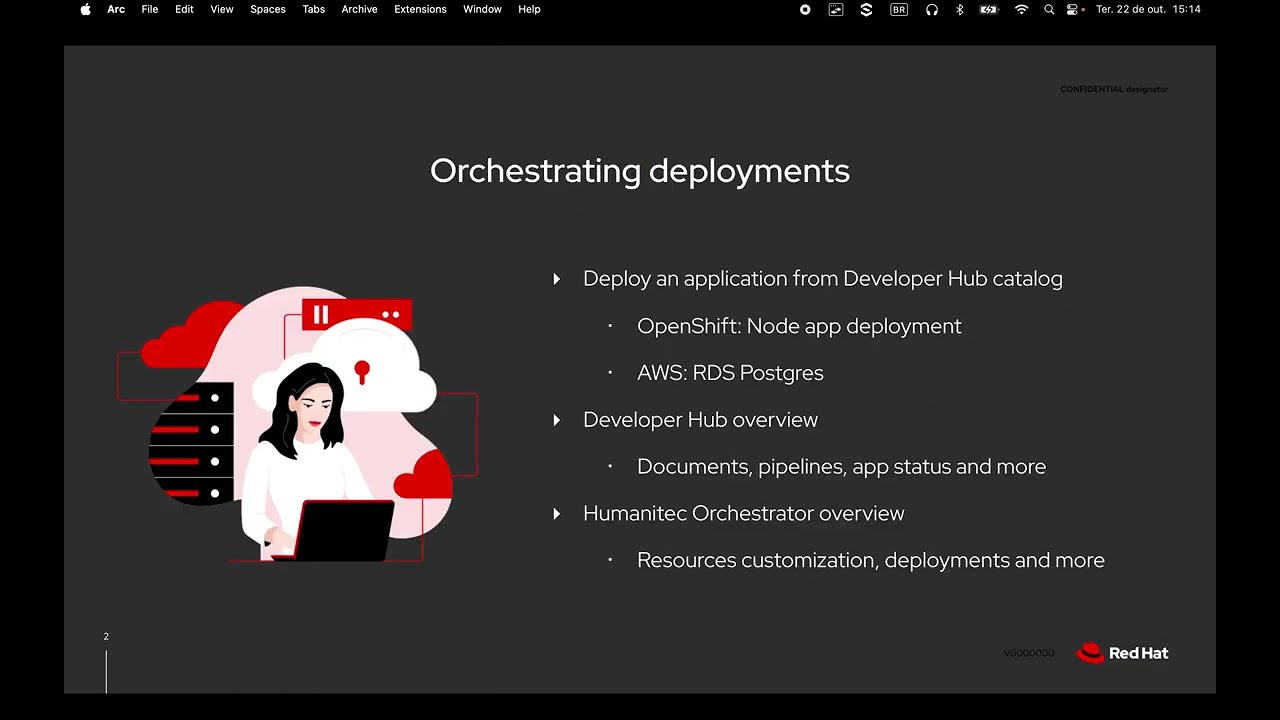Open Control Center
Image resolution: width=1280 pixels, height=720 pixels.
[x=1072, y=9]
